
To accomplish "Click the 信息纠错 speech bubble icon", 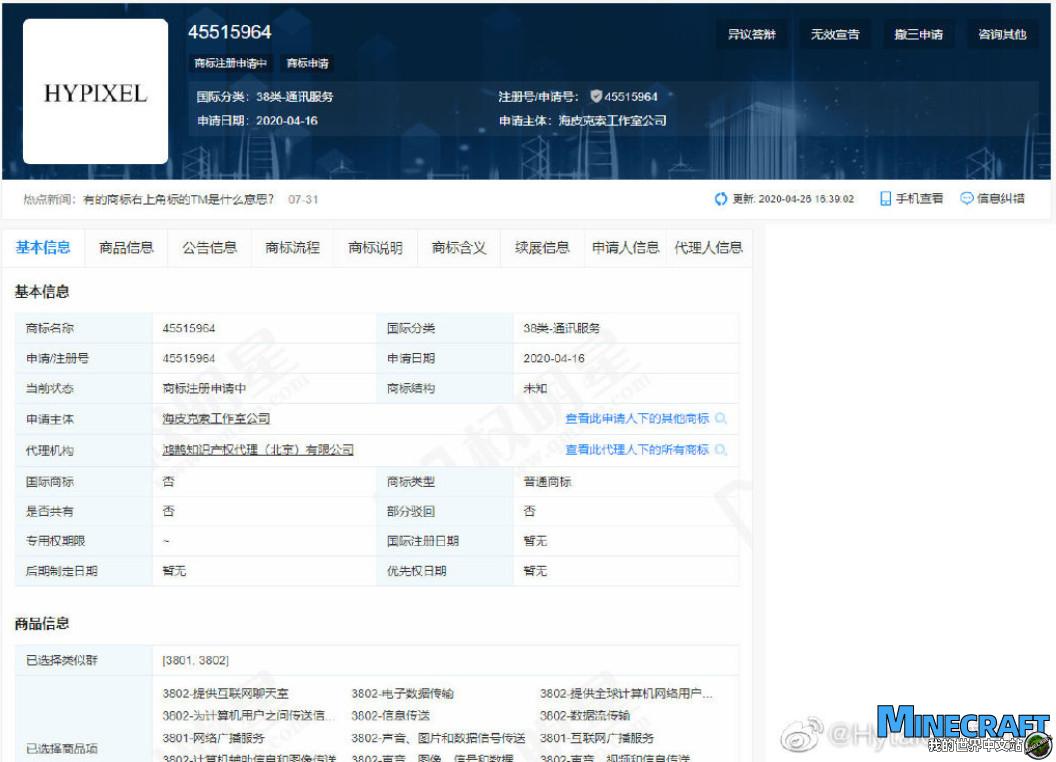I will point(964,199).
